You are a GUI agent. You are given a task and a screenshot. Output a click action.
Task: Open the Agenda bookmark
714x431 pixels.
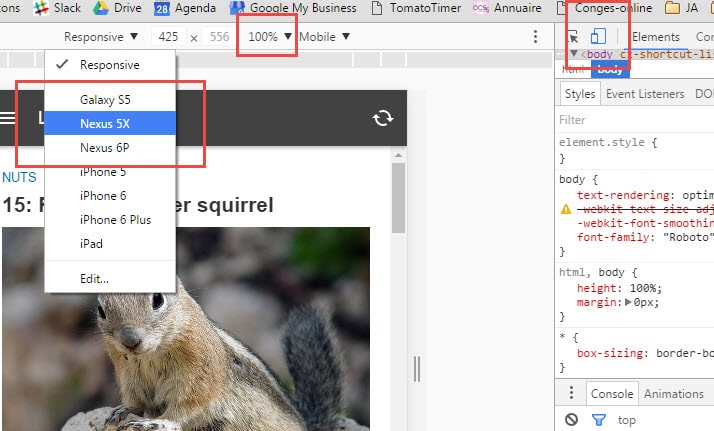tap(184, 8)
